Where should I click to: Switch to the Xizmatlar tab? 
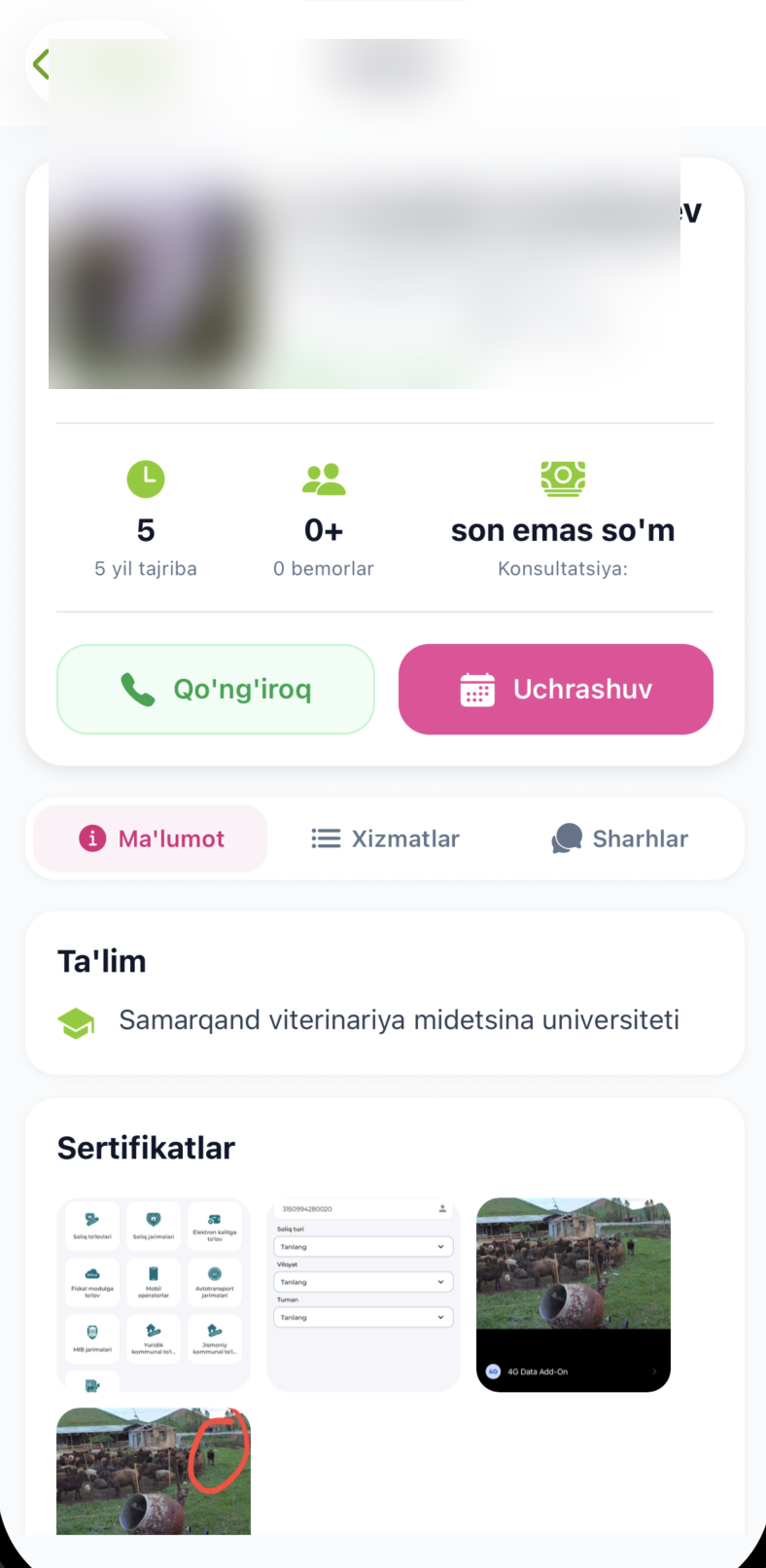click(385, 838)
